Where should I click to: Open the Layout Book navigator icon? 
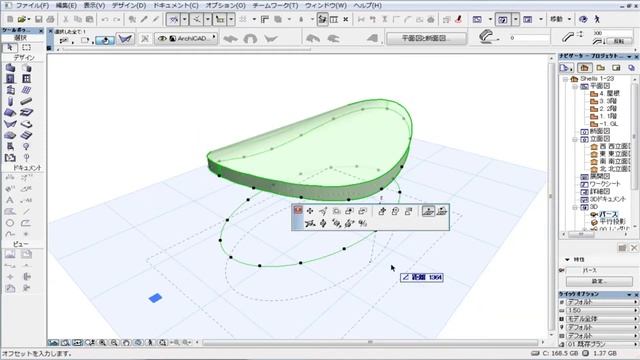pos(616,68)
